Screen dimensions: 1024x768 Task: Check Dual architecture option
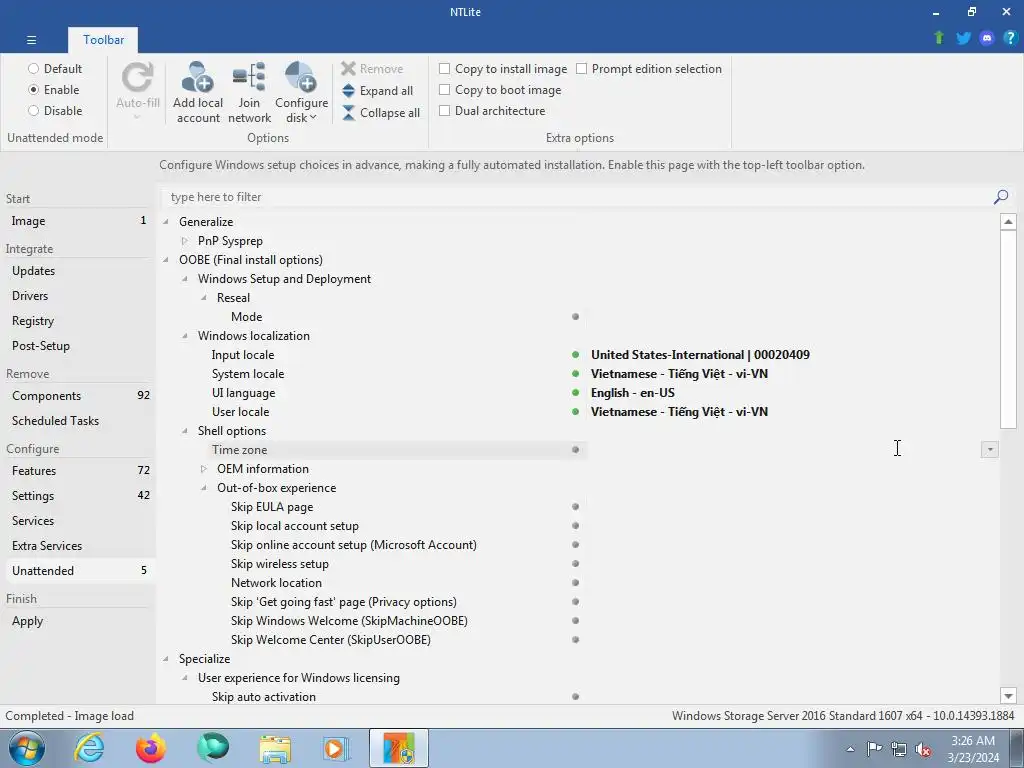[445, 110]
